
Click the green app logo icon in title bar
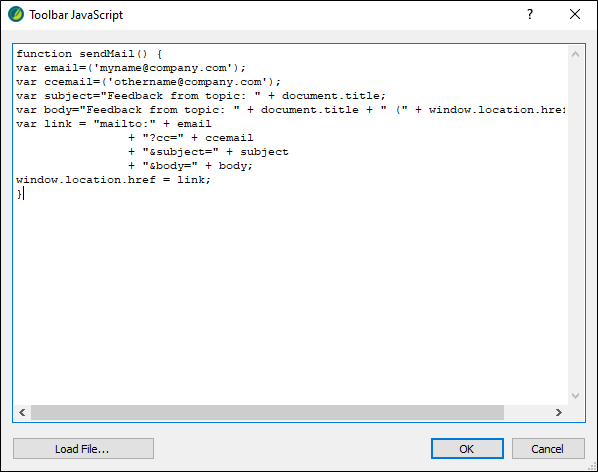16,14
